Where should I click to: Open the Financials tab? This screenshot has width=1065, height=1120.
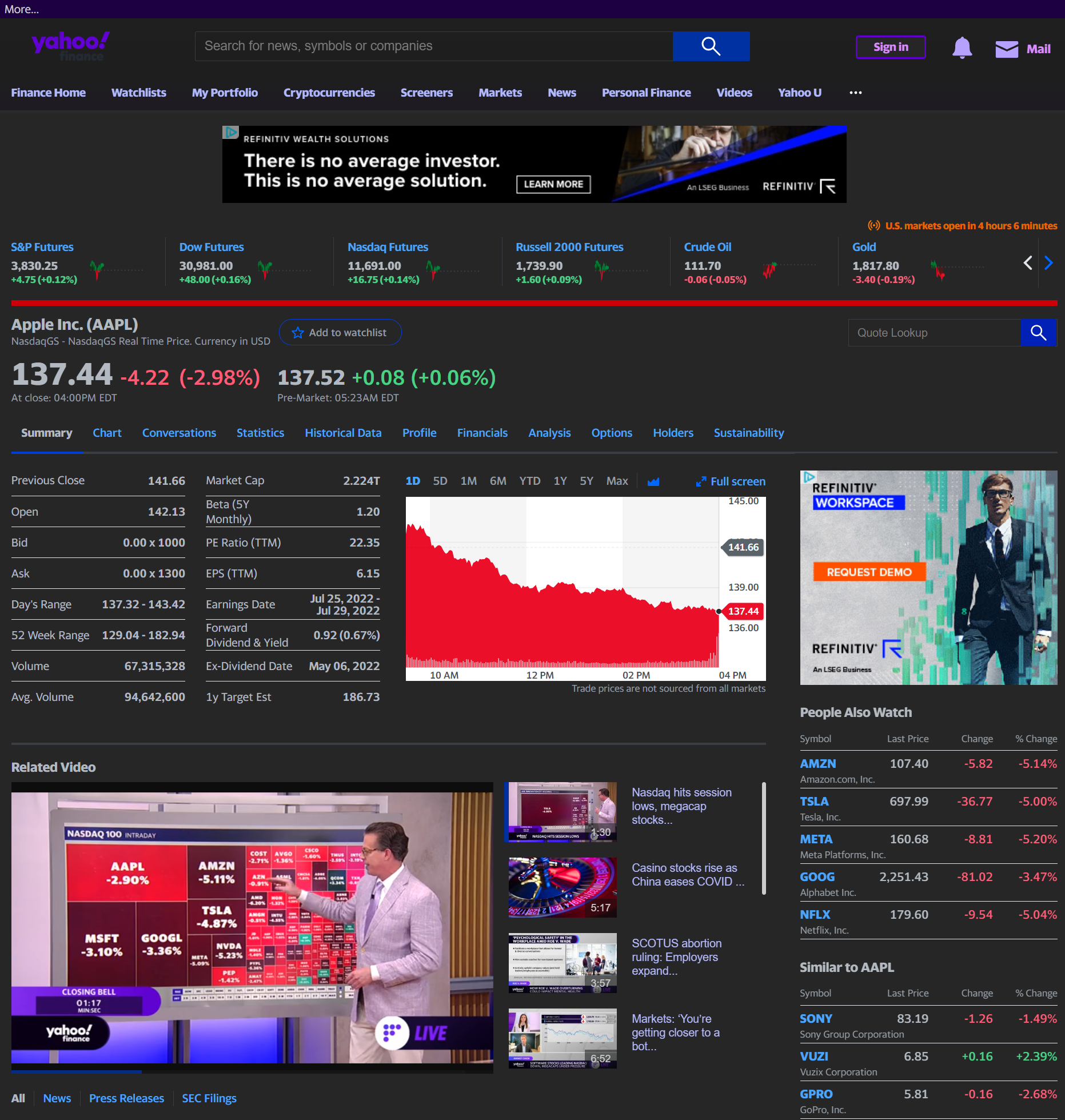click(x=482, y=433)
